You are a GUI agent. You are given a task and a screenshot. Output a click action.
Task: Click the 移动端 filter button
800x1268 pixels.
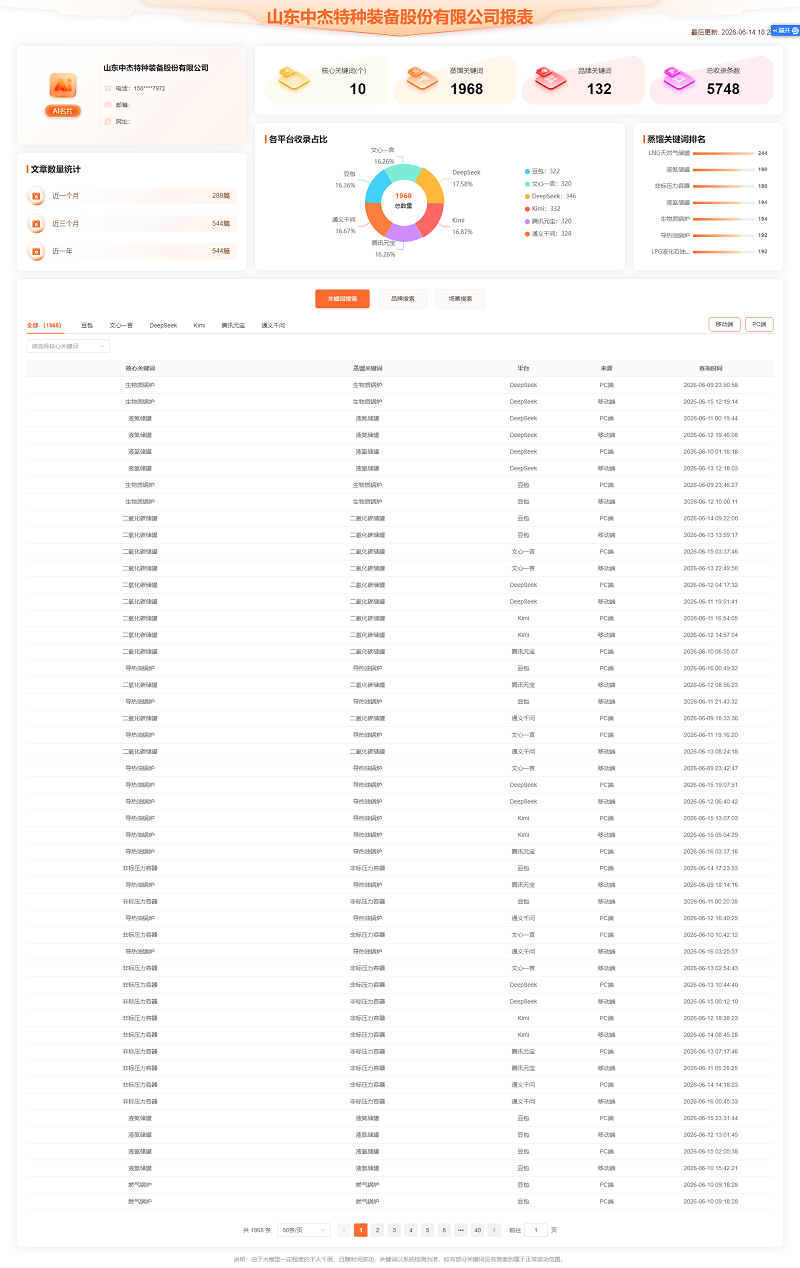724,324
